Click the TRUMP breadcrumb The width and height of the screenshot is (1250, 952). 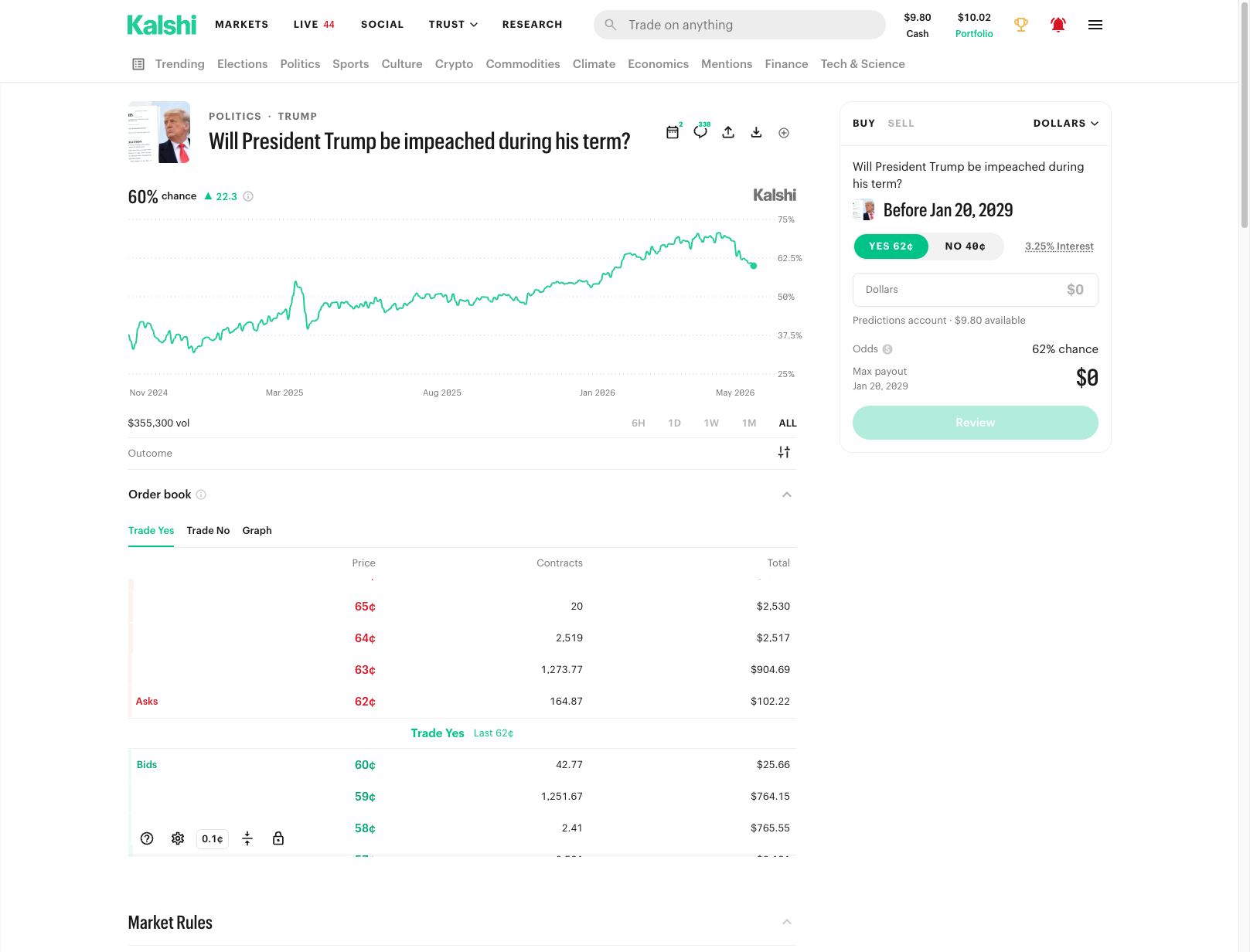tap(298, 117)
